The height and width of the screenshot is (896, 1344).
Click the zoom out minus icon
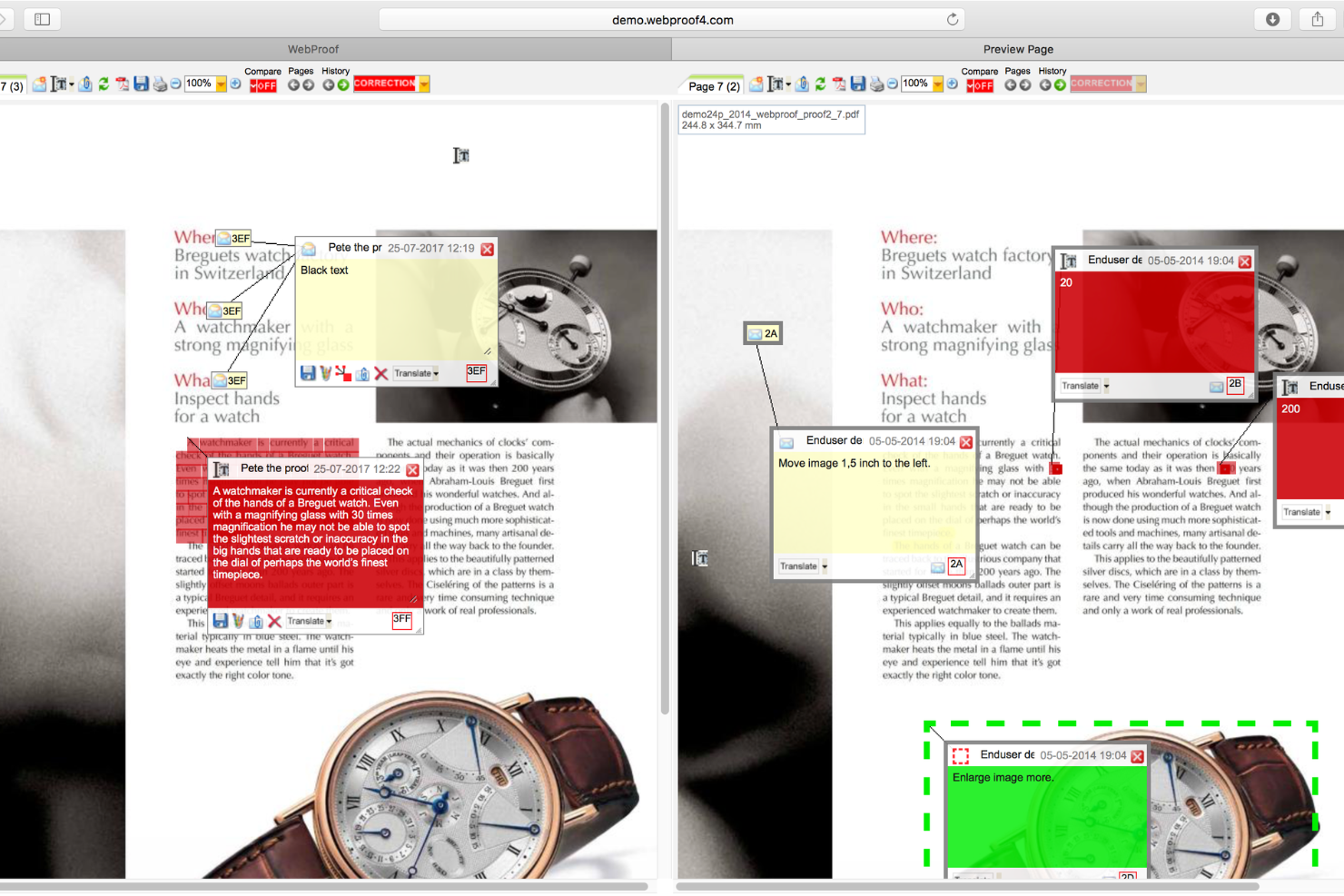[x=174, y=84]
